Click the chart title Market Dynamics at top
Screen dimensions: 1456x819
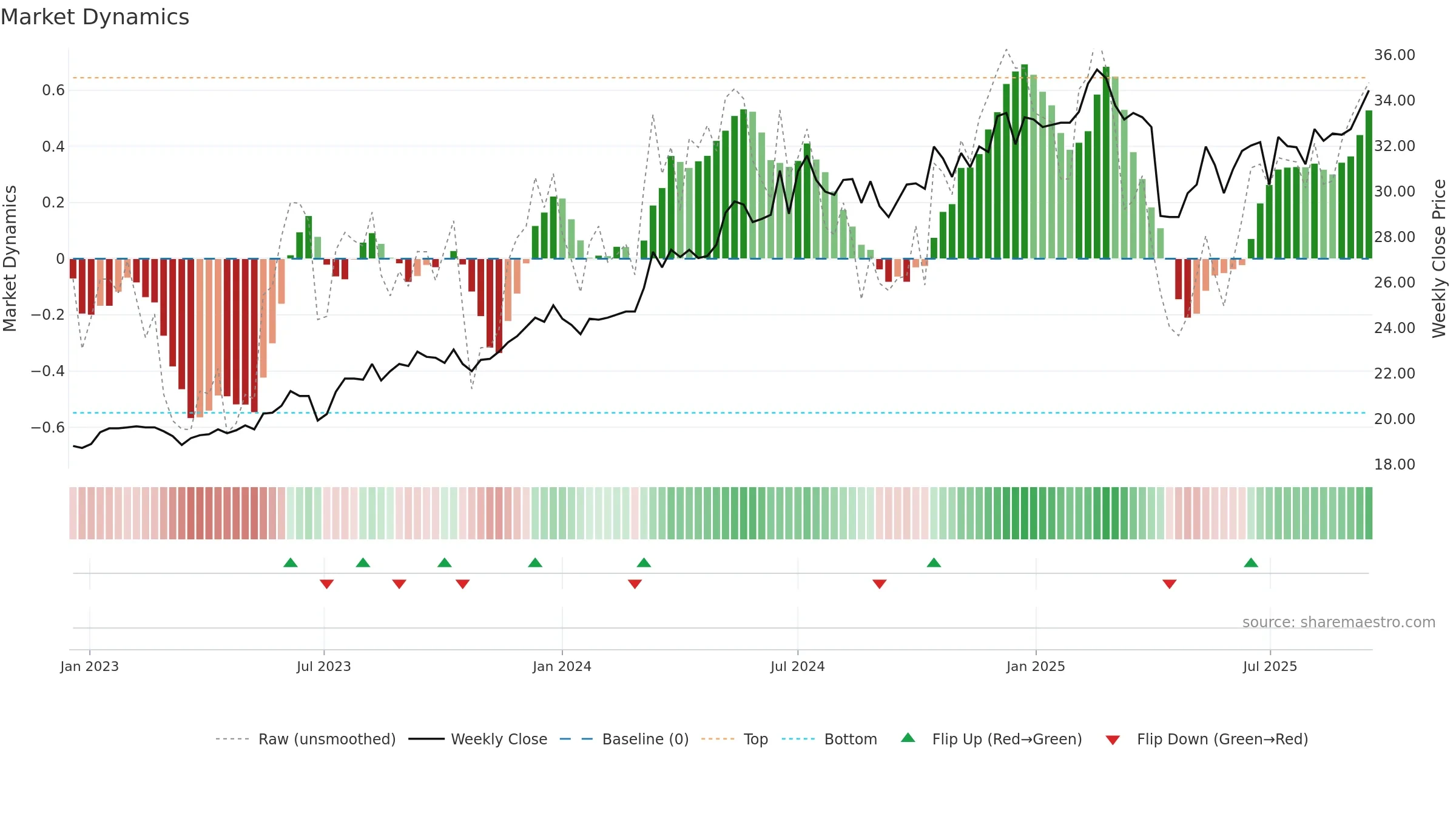click(x=95, y=17)
